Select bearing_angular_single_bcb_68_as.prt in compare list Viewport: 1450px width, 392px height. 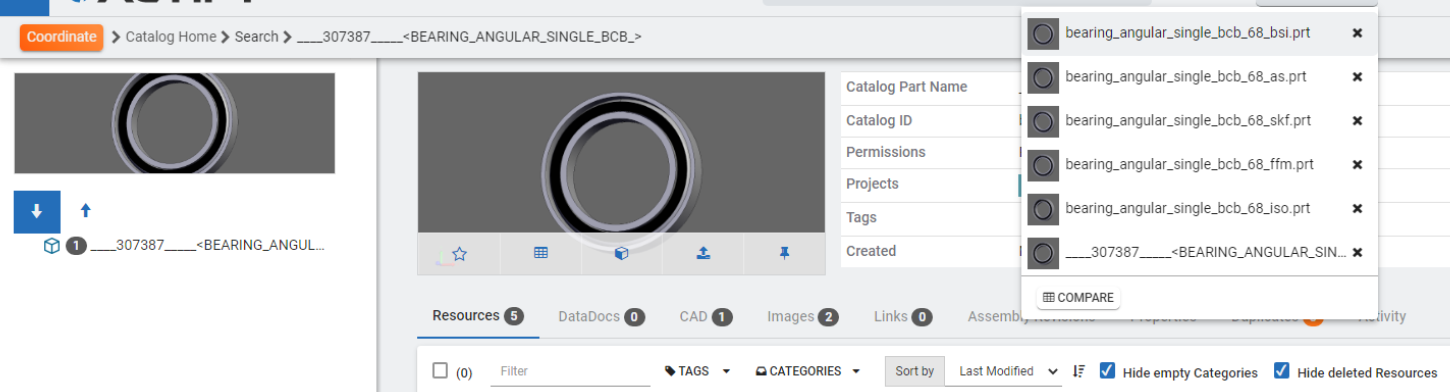pos(1185,77)
